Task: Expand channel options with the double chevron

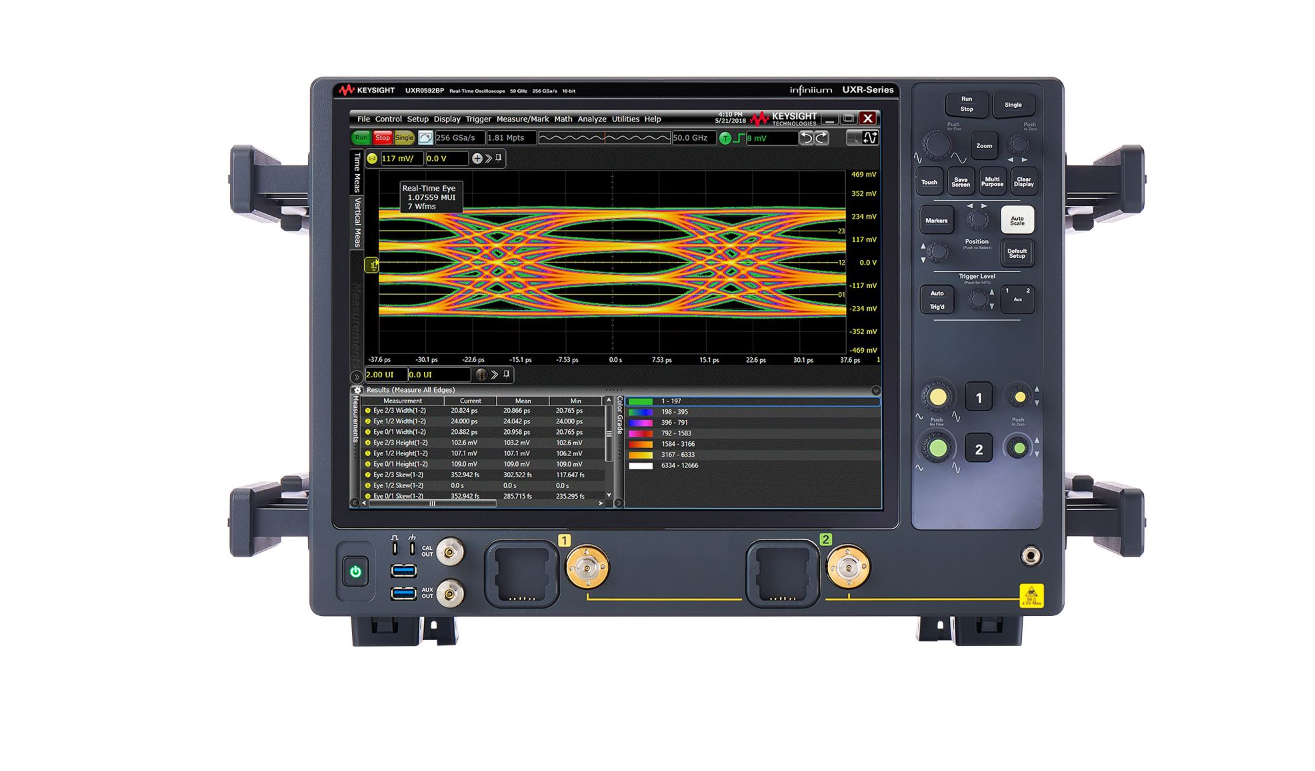Action: point(488,158)
